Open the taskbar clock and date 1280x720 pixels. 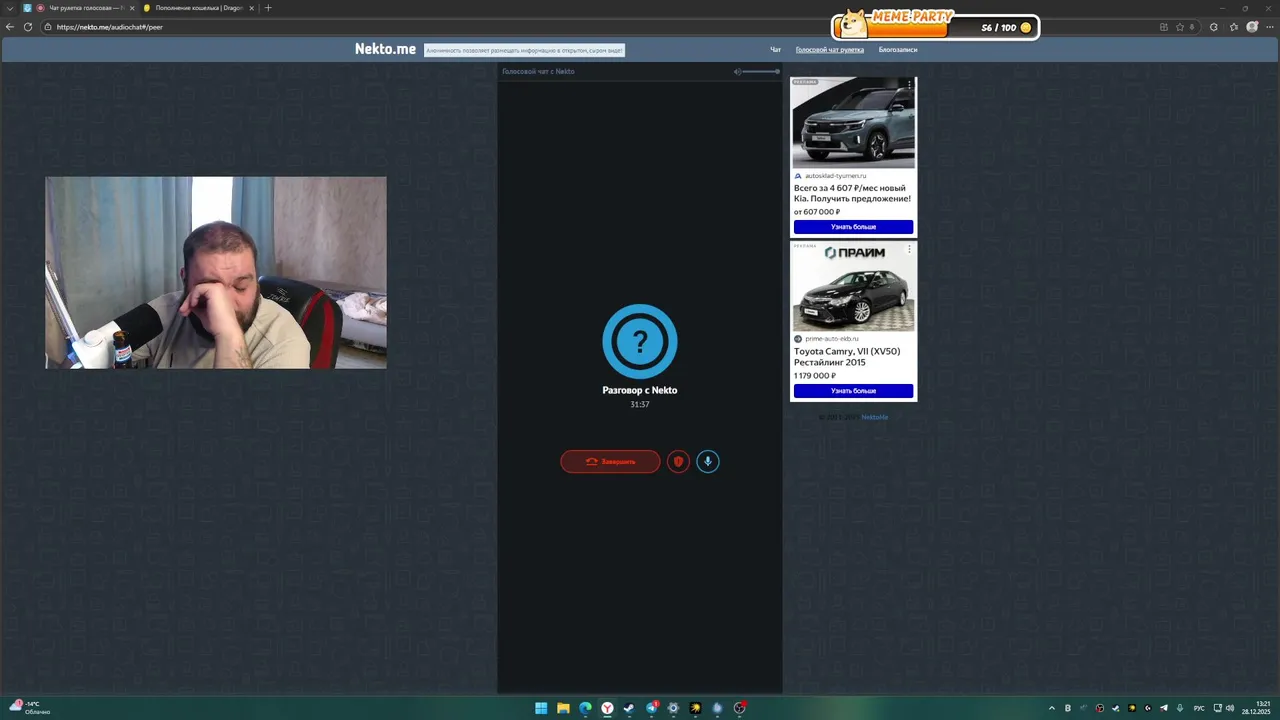(x=1256, y=708)
